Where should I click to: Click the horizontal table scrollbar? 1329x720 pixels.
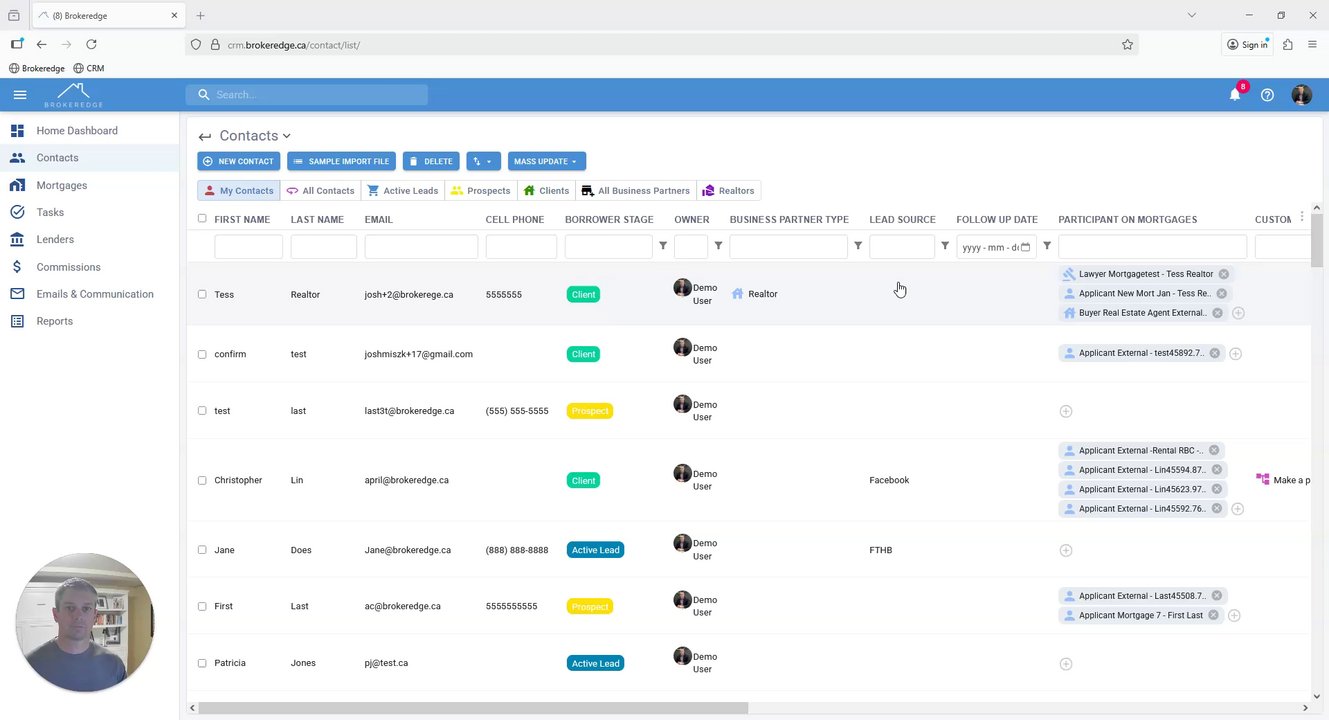473,708
